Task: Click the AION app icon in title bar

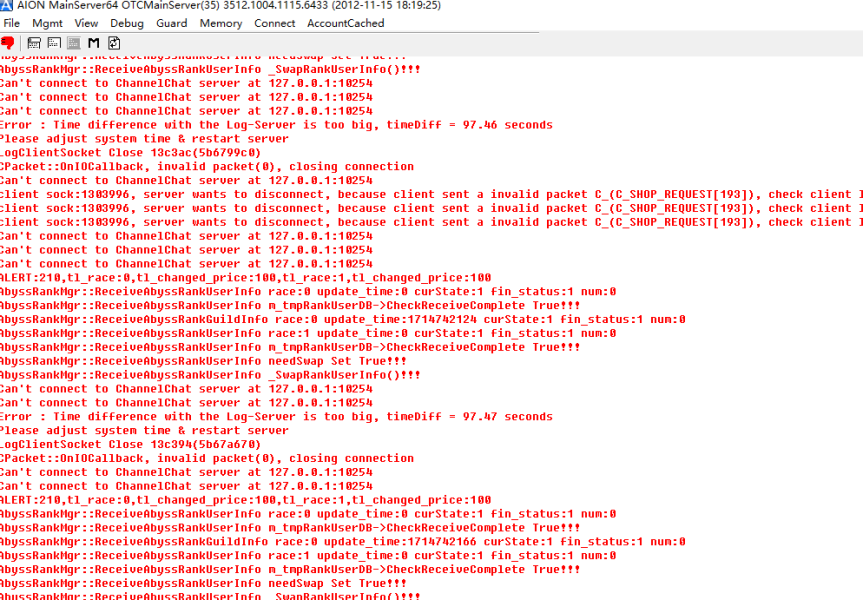Action: 7,5
